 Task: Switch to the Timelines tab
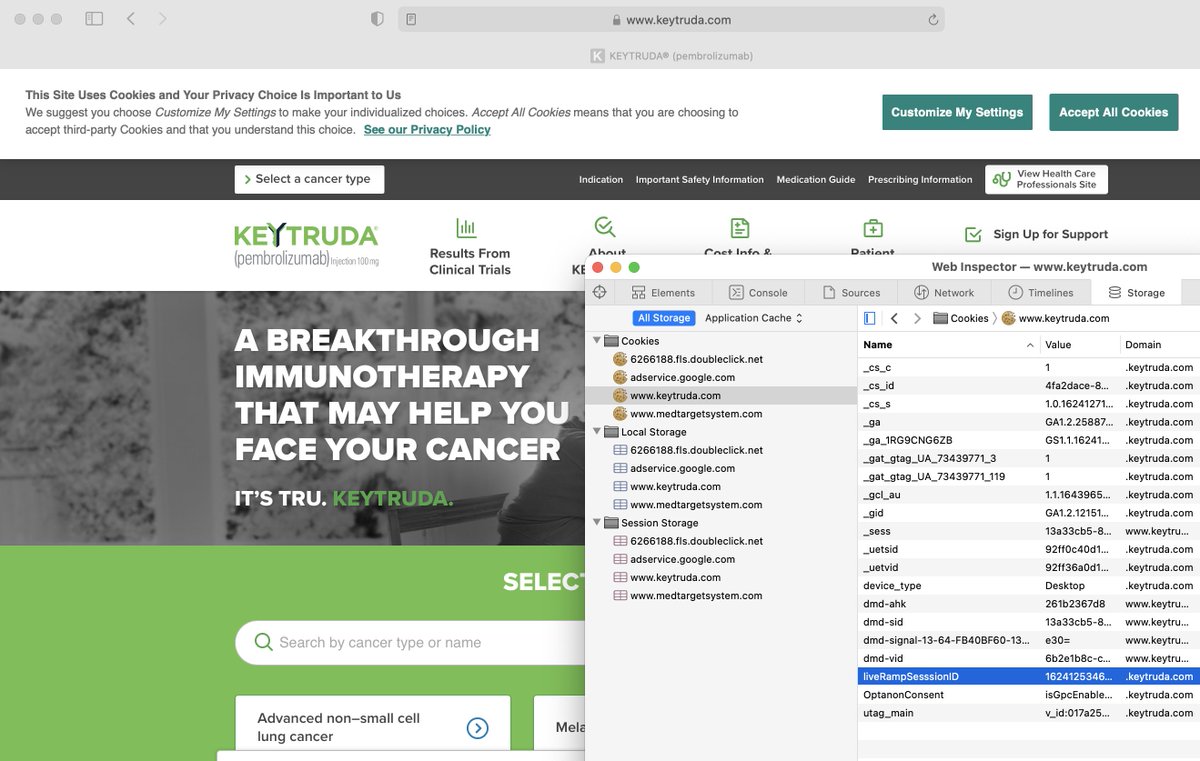pos(1040,293)
